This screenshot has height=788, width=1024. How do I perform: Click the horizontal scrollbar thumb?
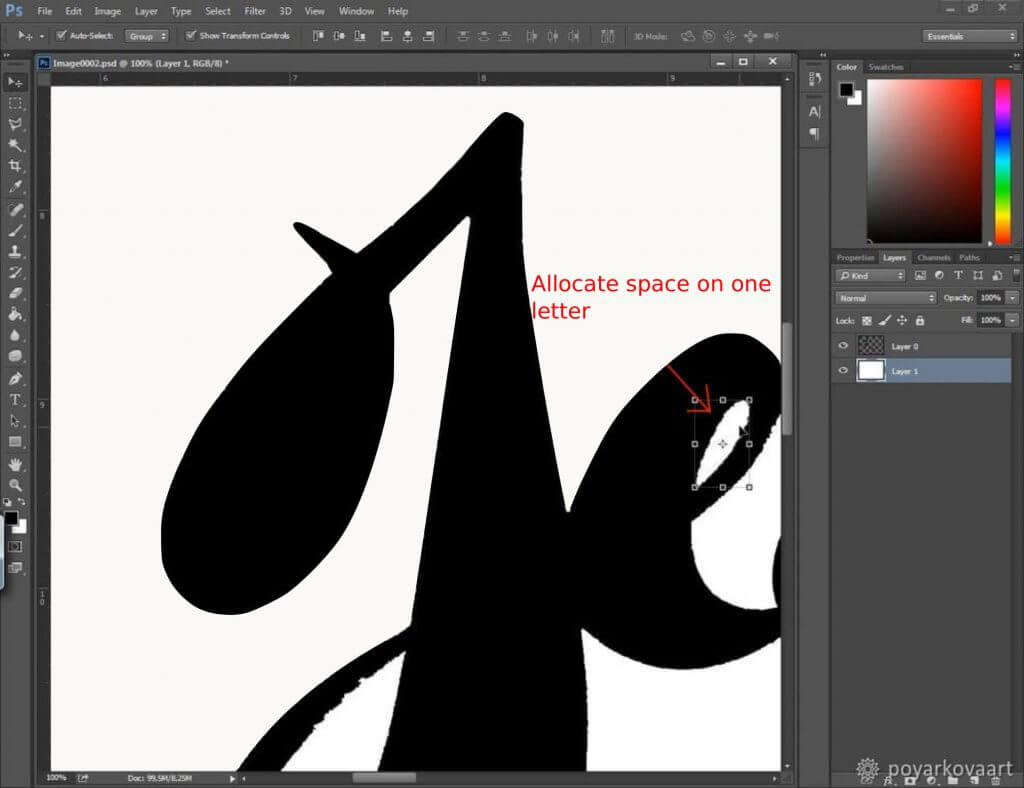click(384, 778)
